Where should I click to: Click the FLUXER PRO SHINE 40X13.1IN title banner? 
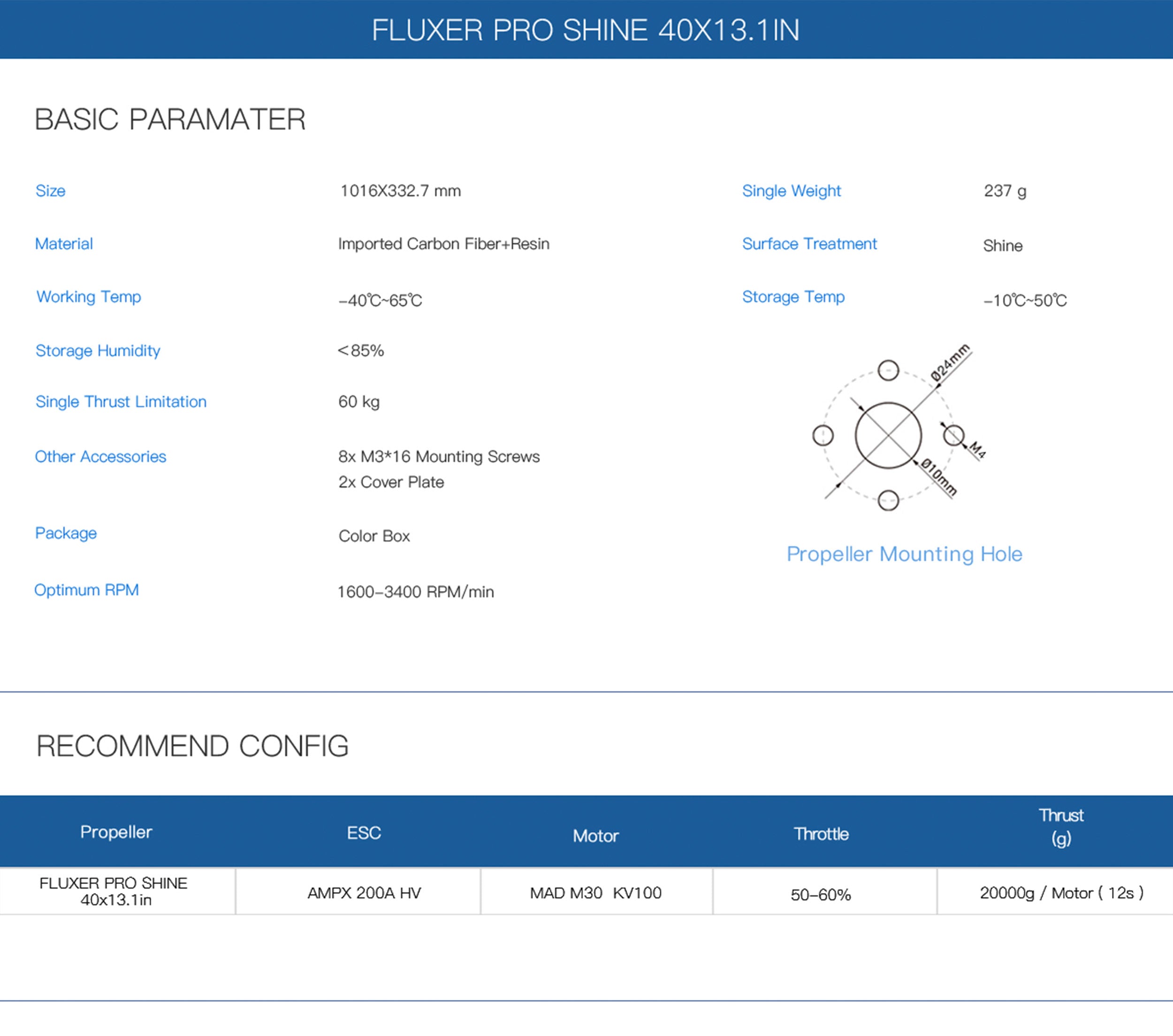click(x=586, y=30)
